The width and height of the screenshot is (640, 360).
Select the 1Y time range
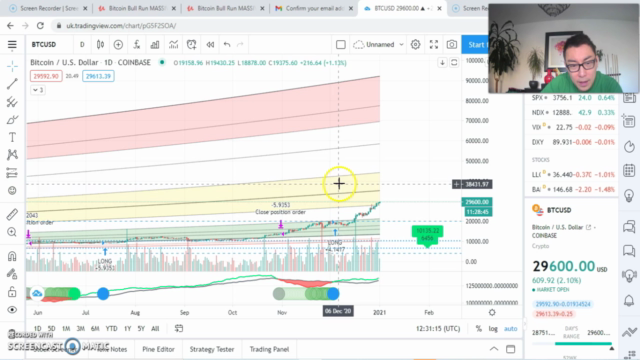(127, 329)
